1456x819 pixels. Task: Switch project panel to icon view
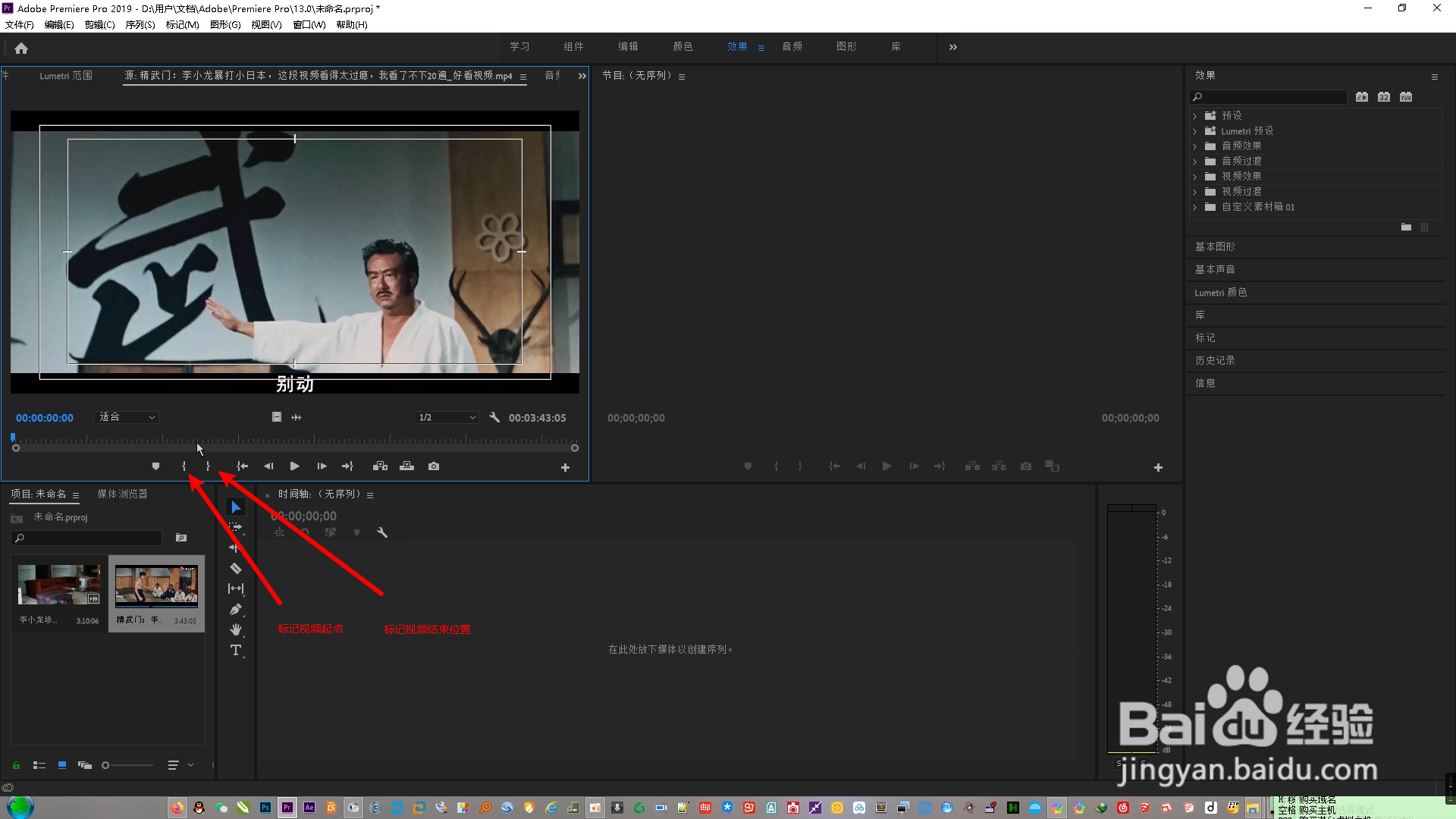(62, 765)
